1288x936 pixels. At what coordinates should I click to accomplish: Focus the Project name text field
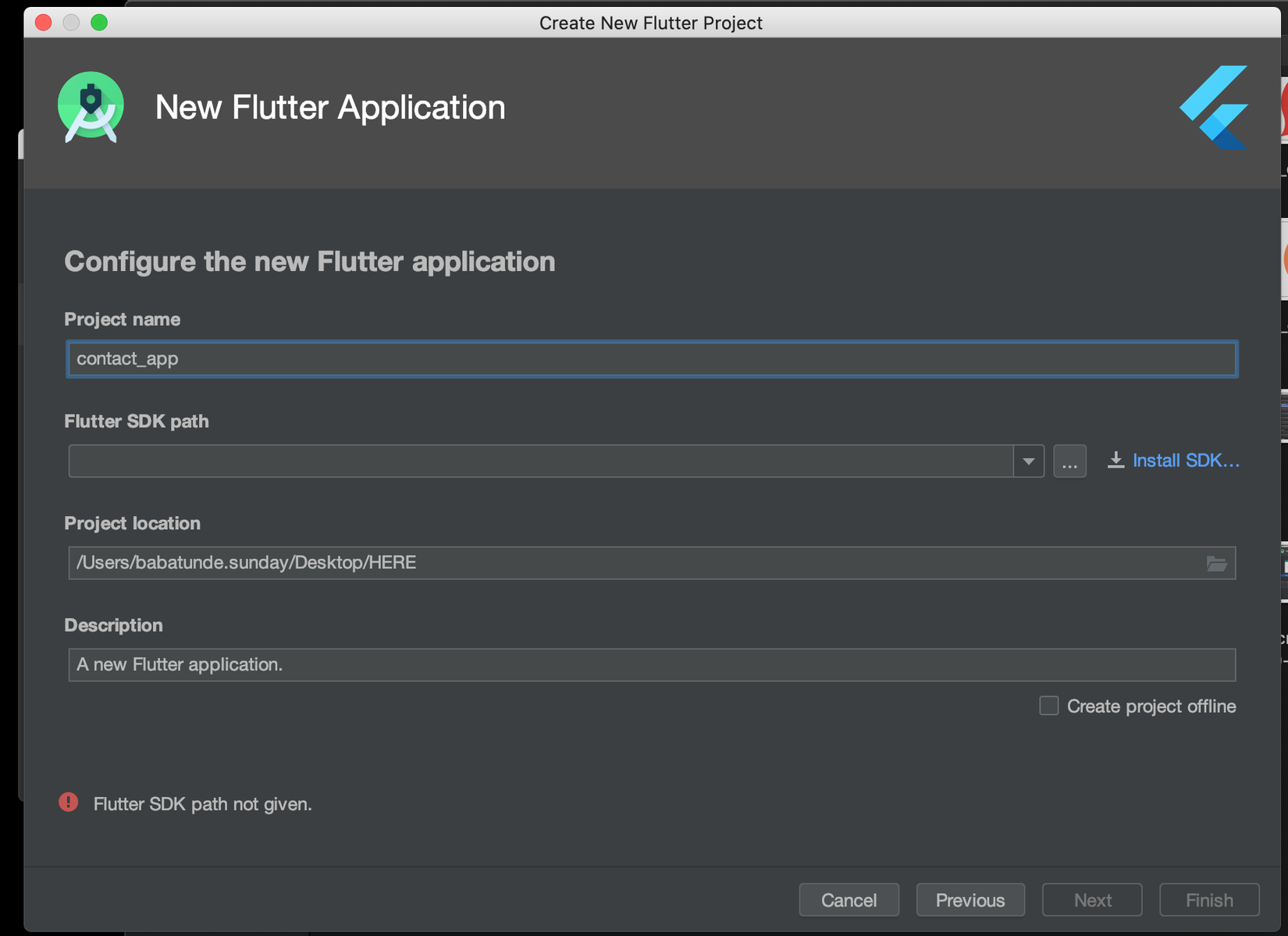[x=651, y=359]
